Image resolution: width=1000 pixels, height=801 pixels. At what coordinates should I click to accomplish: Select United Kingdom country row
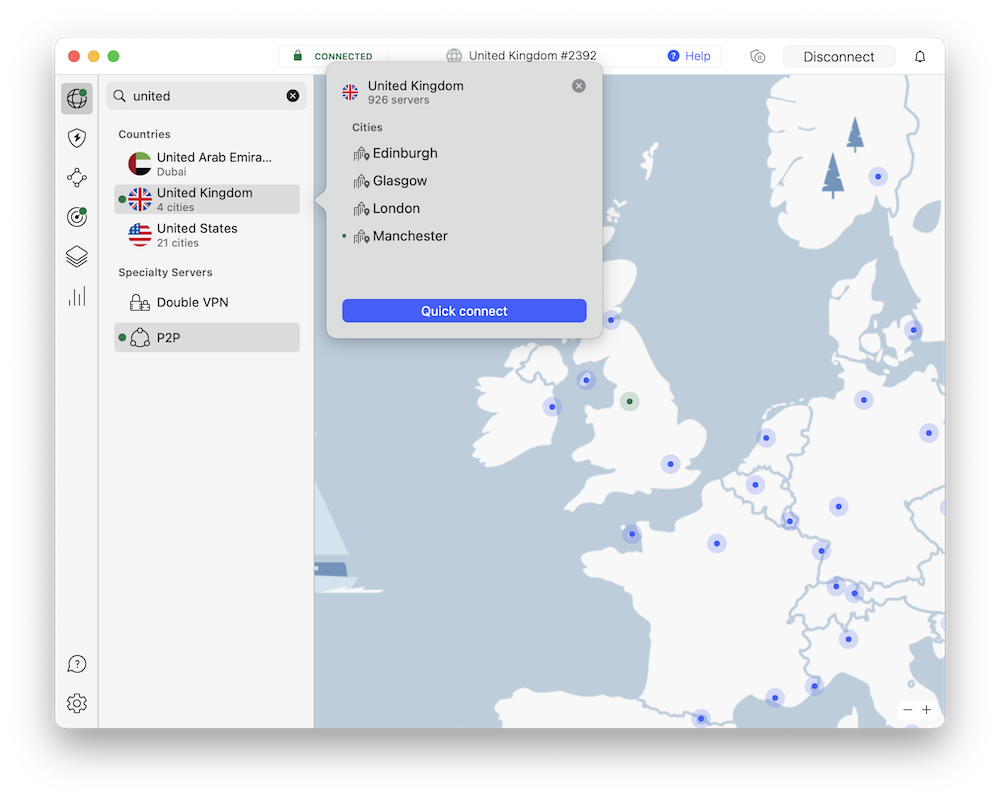207,199
